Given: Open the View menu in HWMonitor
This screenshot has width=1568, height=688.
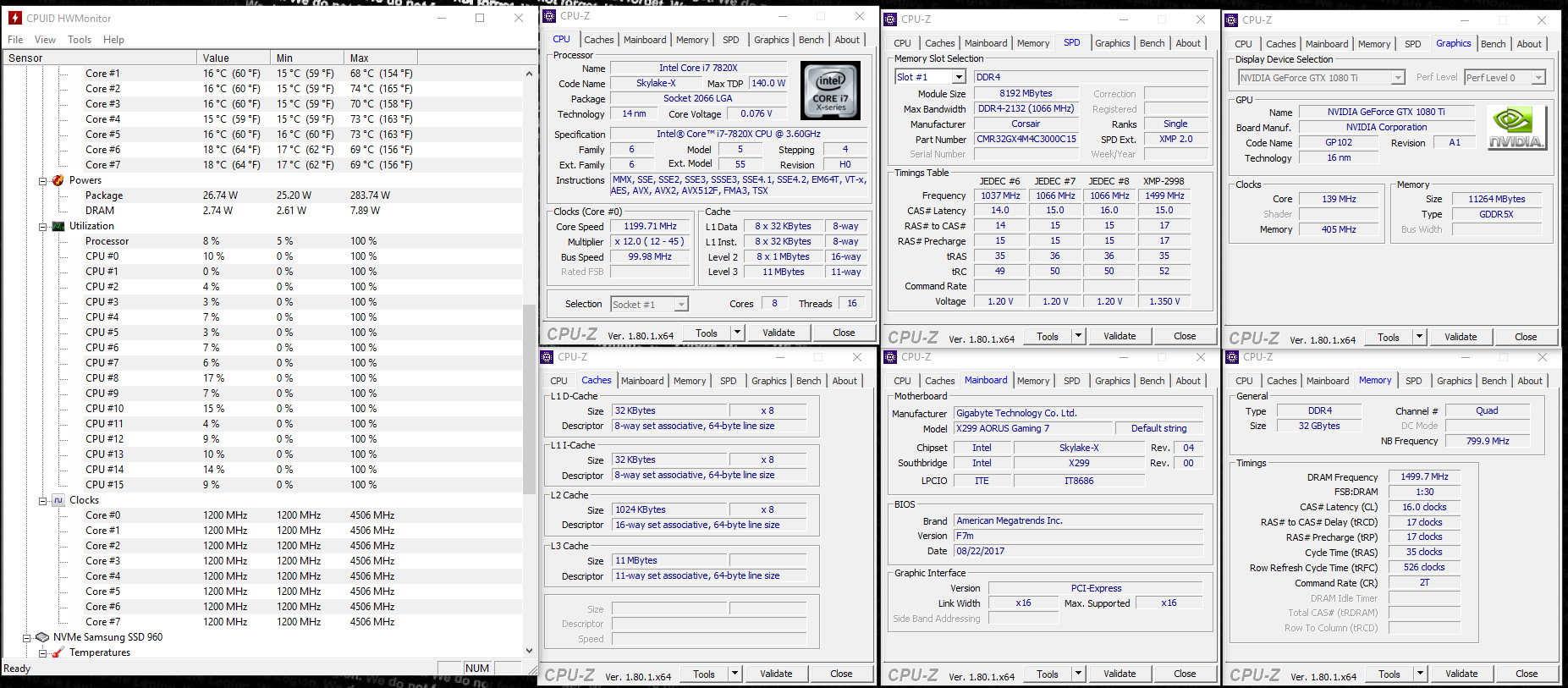Looking at the screenshot, I should click(x=45, y=40).
